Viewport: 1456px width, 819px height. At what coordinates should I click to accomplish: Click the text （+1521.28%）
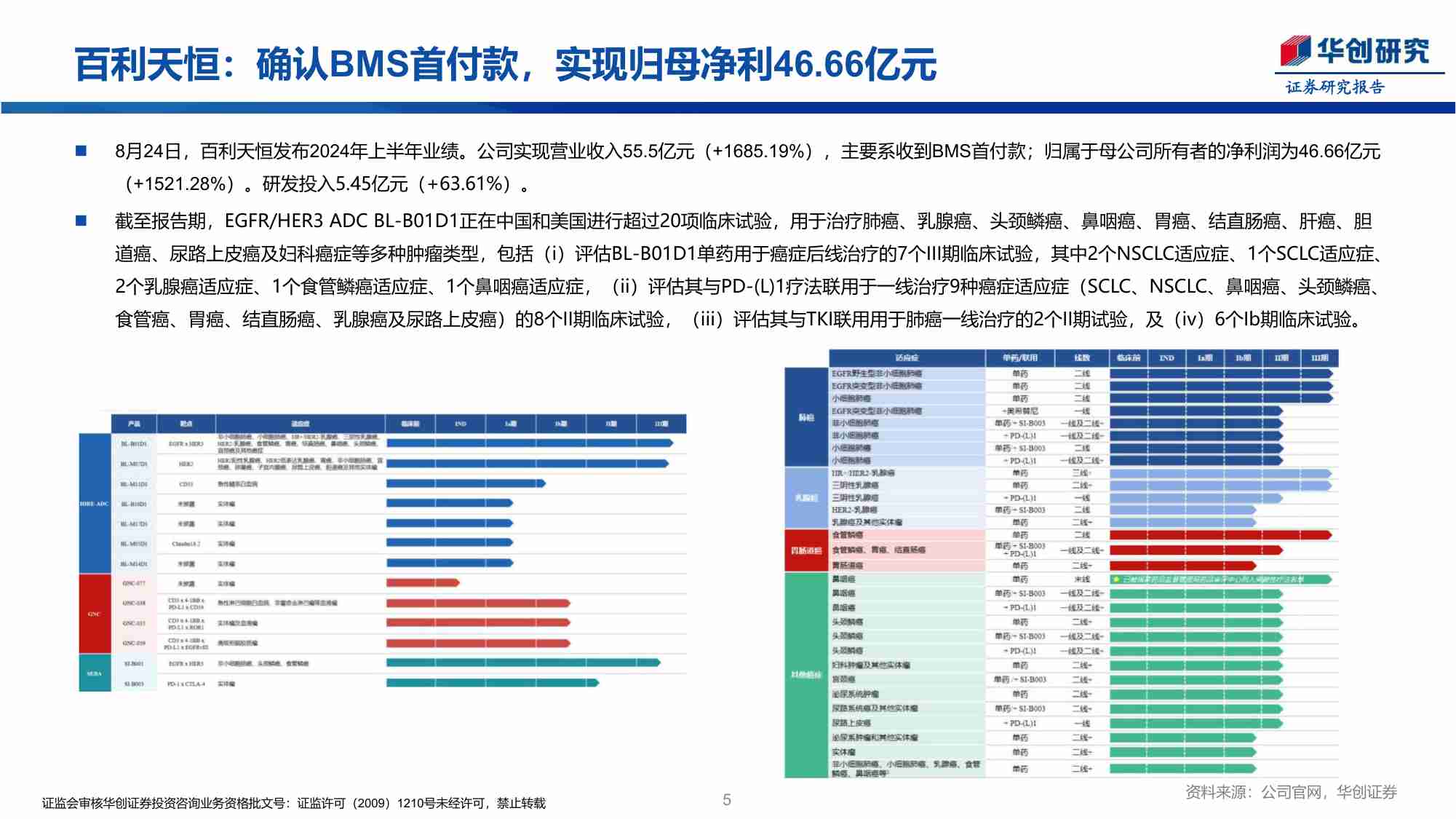[x=180, y=183]
